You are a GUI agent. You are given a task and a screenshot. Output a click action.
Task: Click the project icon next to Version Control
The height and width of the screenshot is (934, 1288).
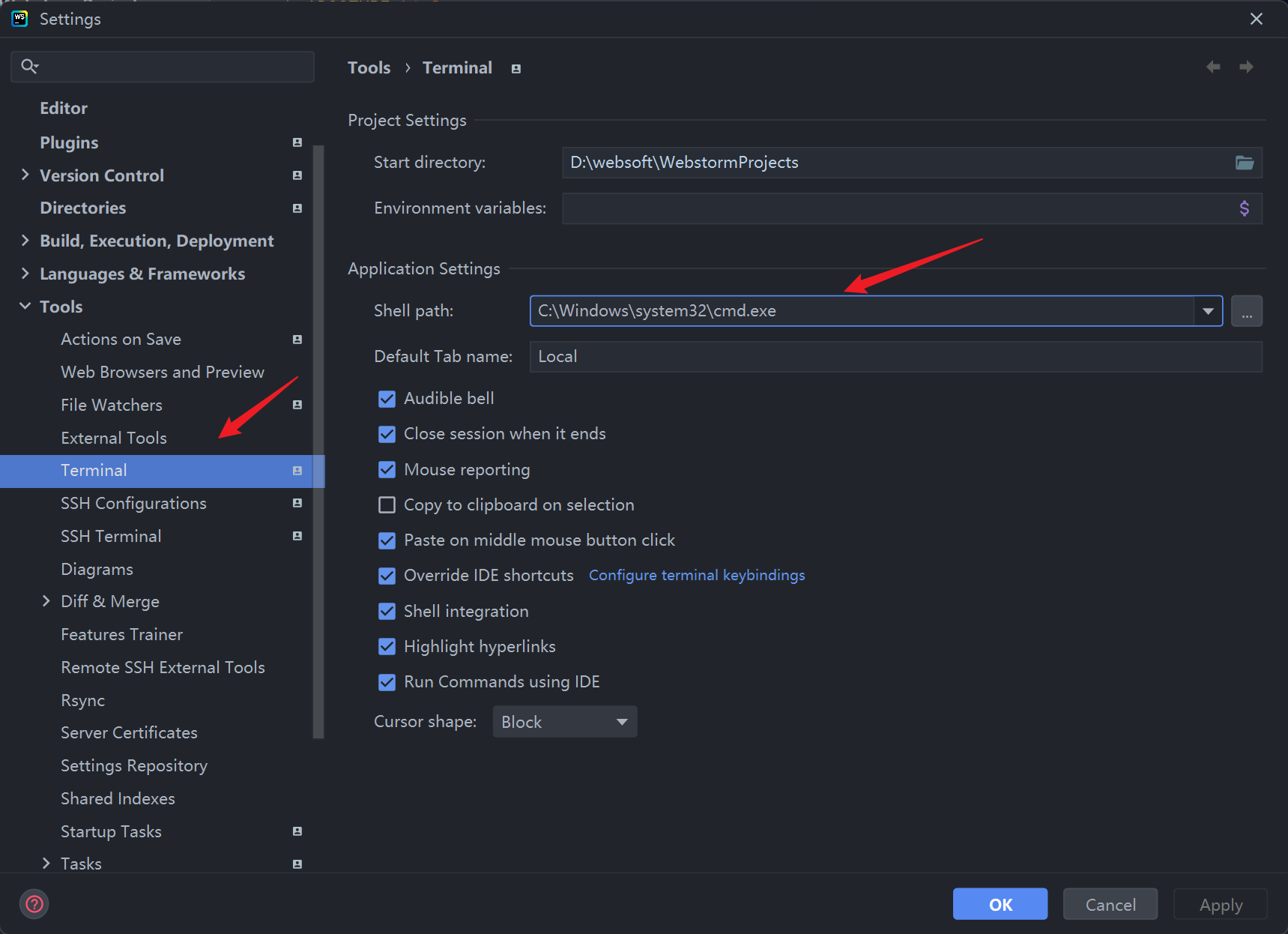pos(297,175)
